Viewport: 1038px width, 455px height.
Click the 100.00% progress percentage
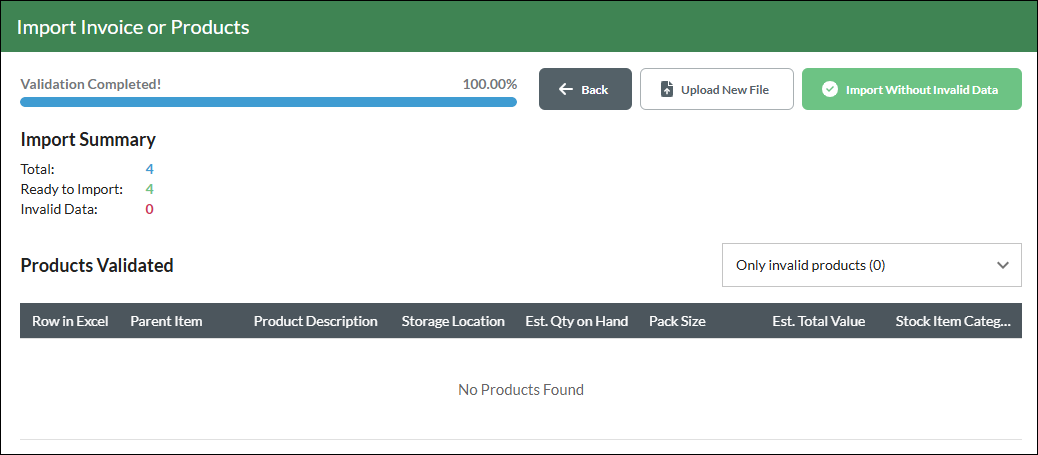490,84
